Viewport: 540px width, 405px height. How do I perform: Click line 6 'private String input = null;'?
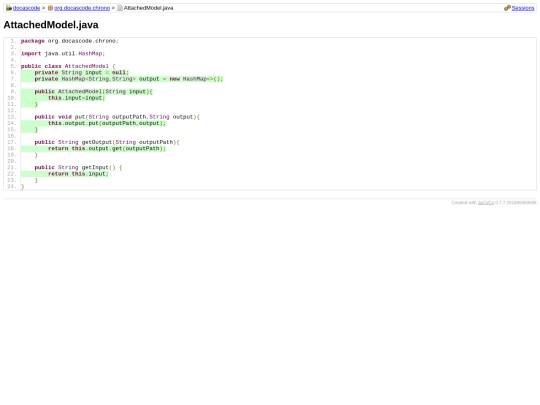(x=81, y=73)
